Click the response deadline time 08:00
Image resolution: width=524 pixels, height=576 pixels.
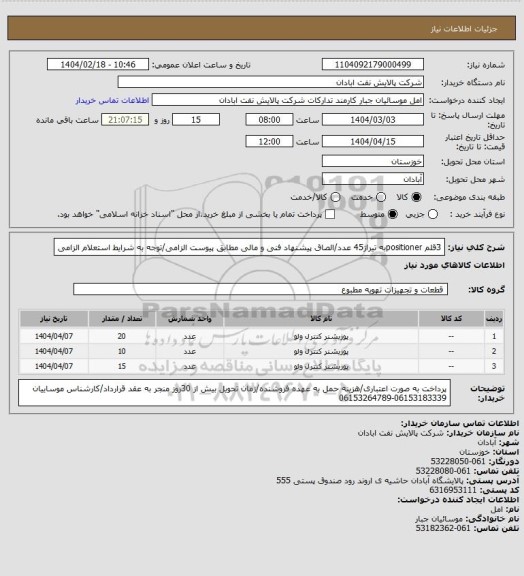(269, 120)
